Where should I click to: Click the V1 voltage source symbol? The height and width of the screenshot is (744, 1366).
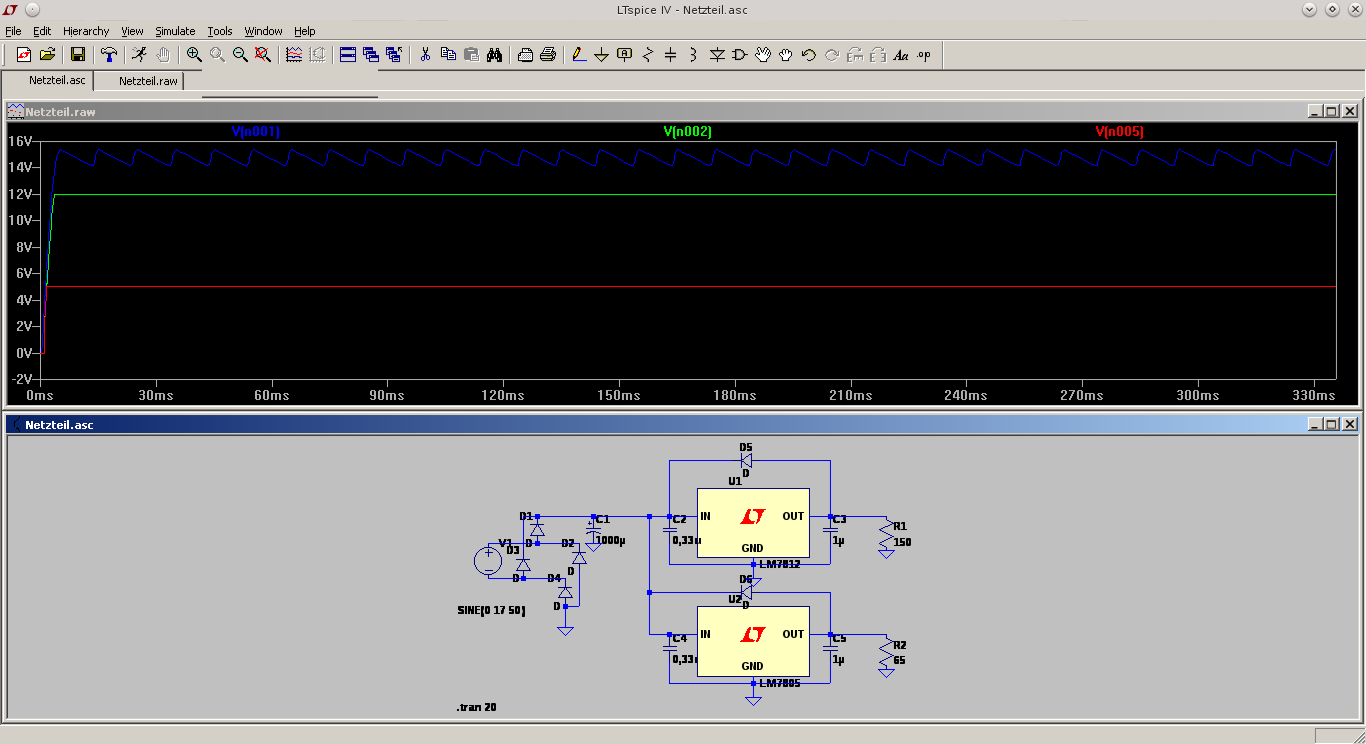click(488, 561)
